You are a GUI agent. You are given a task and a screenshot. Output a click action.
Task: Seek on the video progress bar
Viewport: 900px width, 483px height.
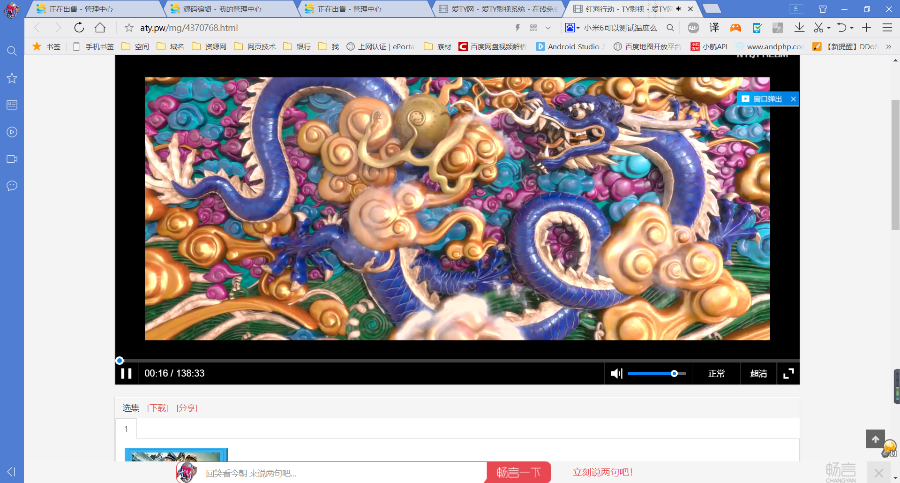tap(457, 361)
